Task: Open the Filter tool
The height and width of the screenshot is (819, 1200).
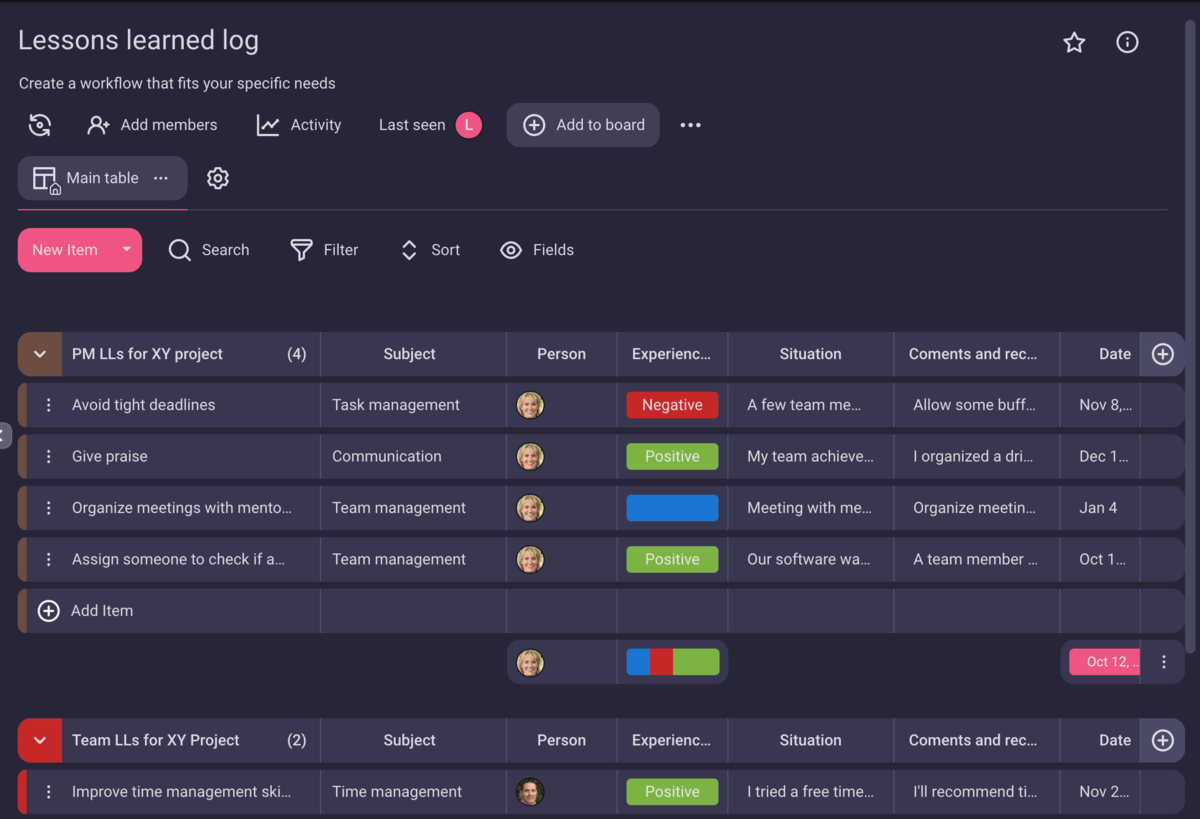Action: pyautogui.click(x=325, y=250)
